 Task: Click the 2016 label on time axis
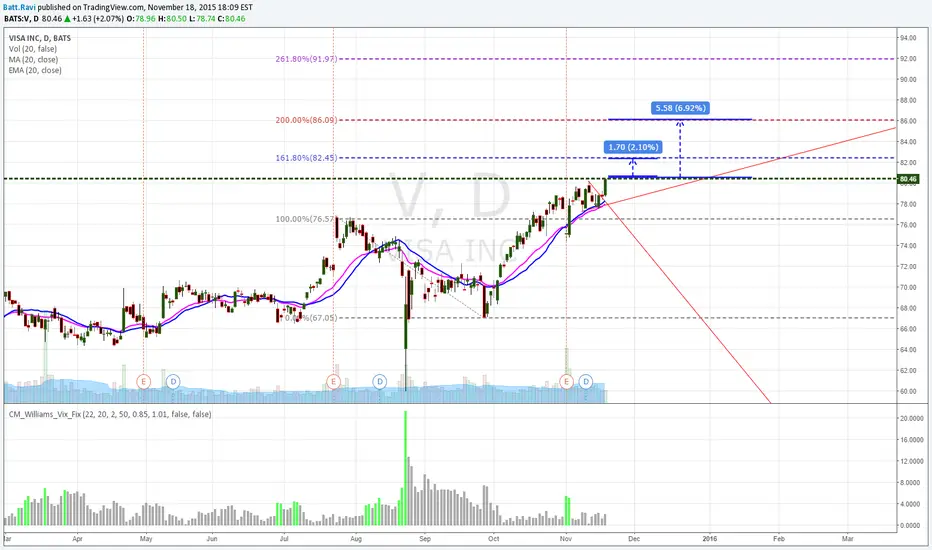click(710, 539)
